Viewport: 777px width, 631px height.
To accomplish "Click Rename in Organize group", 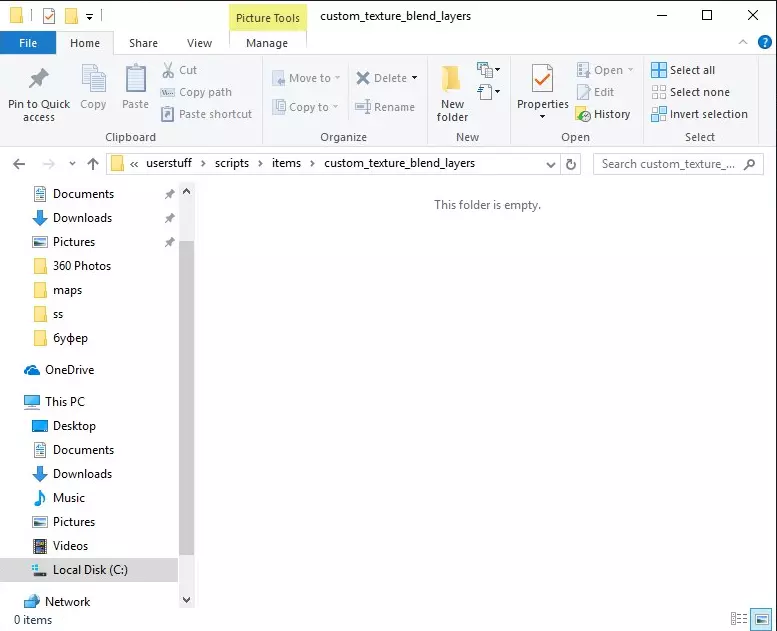I will point(385,107).
